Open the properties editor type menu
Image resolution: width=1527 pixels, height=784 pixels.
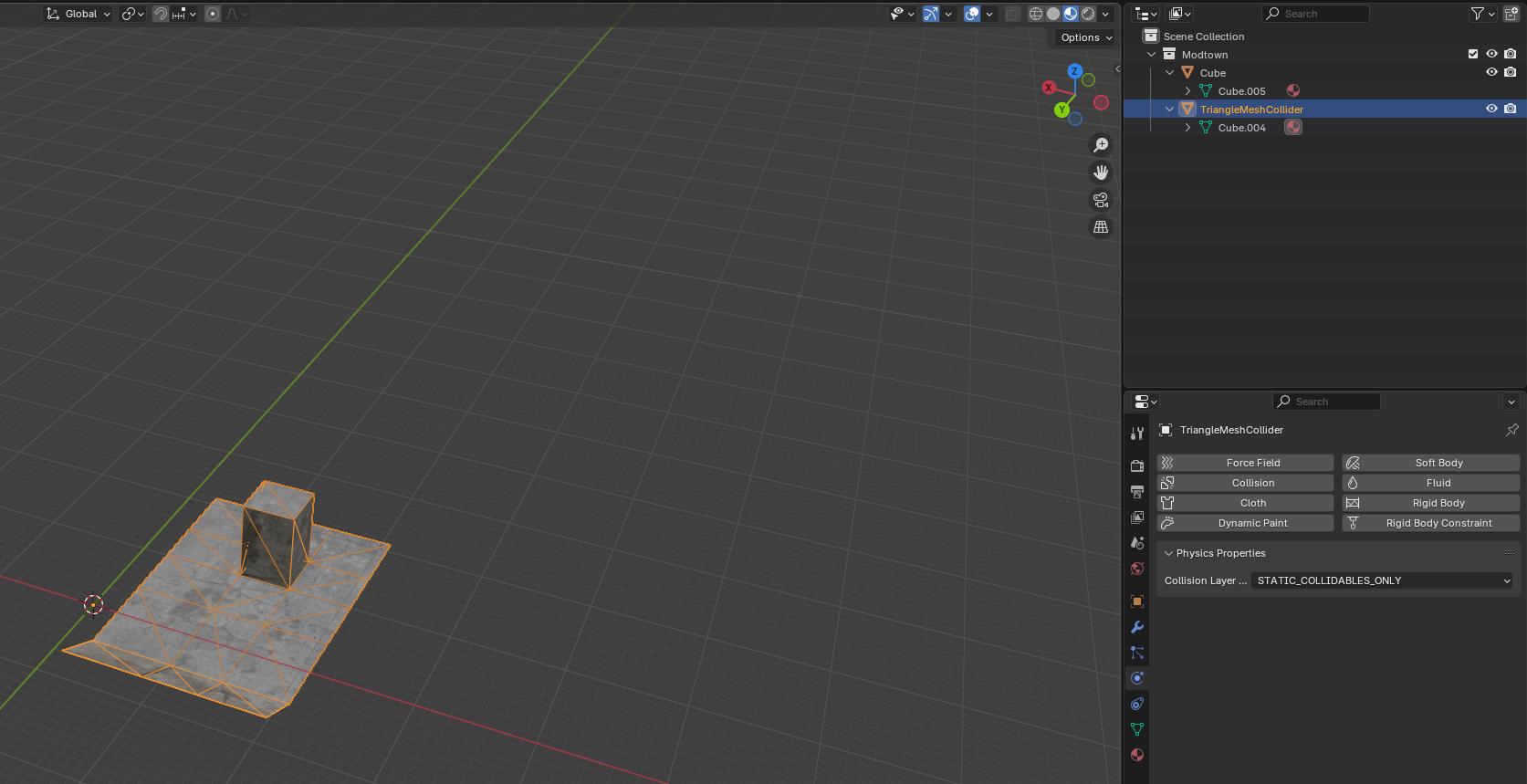1145,402
